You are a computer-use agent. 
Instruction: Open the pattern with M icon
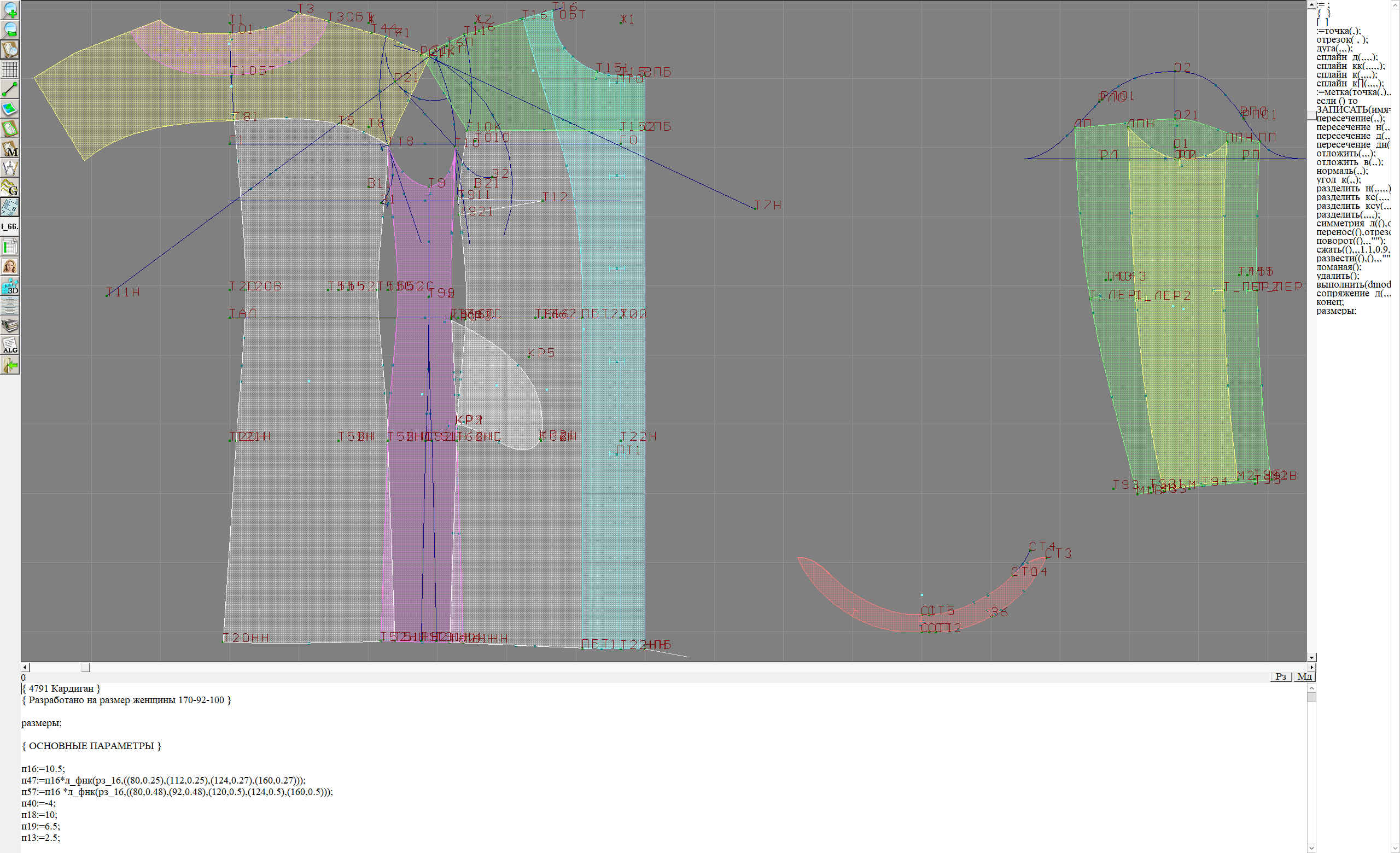[x=10, y=148]
